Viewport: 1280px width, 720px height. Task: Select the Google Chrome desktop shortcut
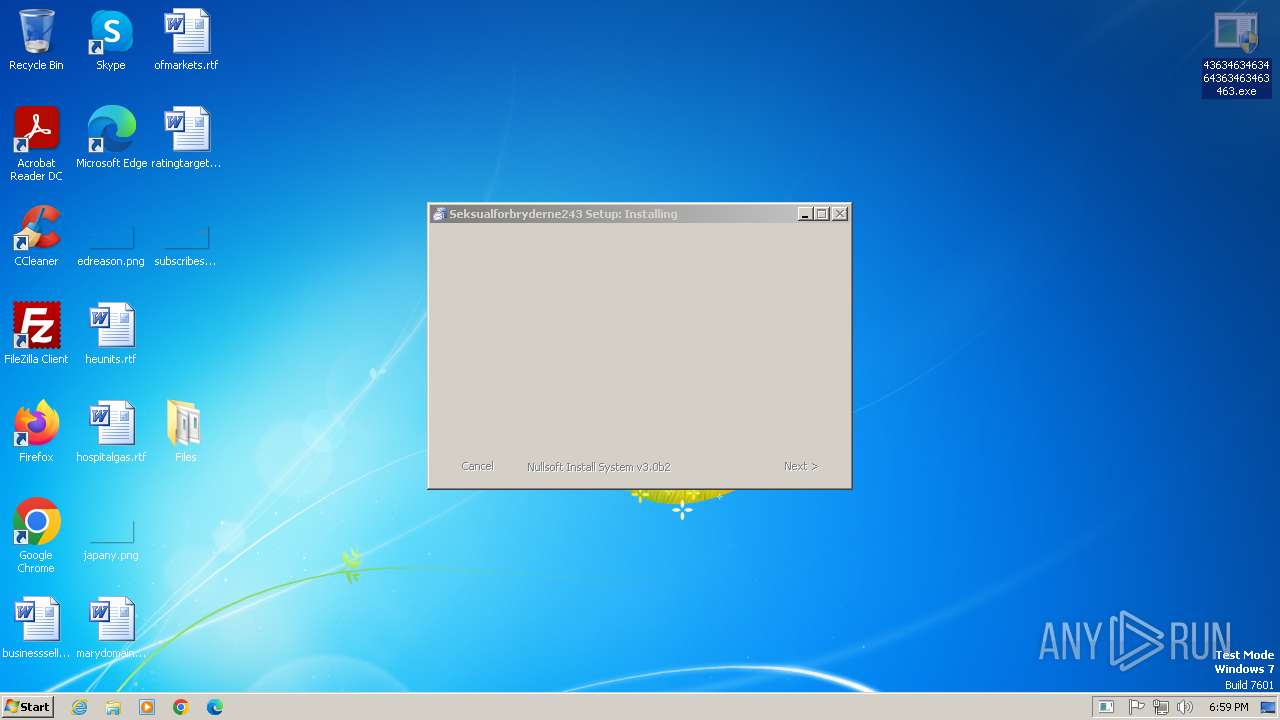(x=36, y=536)
